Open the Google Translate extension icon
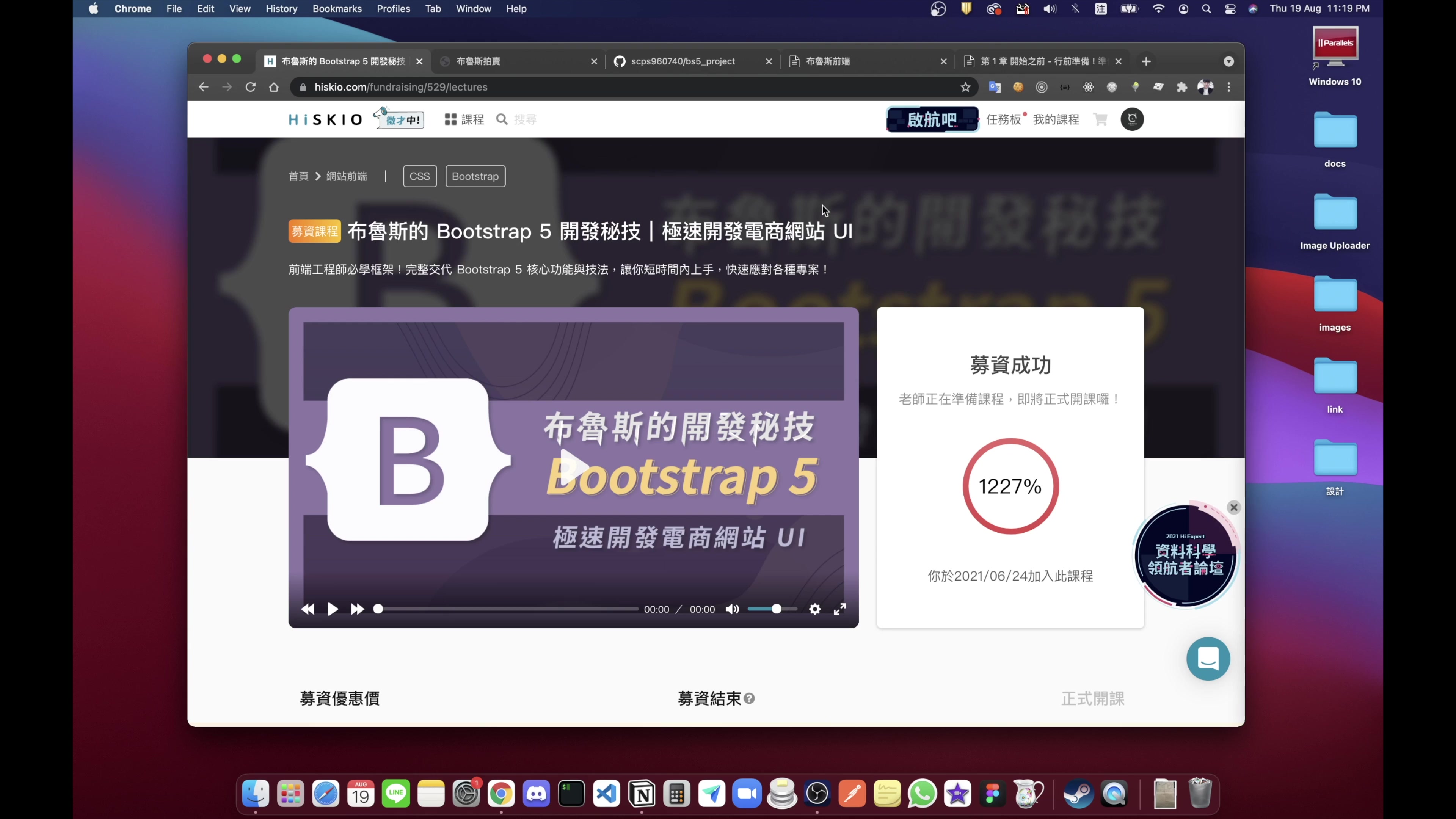 (x=995, y=87)
